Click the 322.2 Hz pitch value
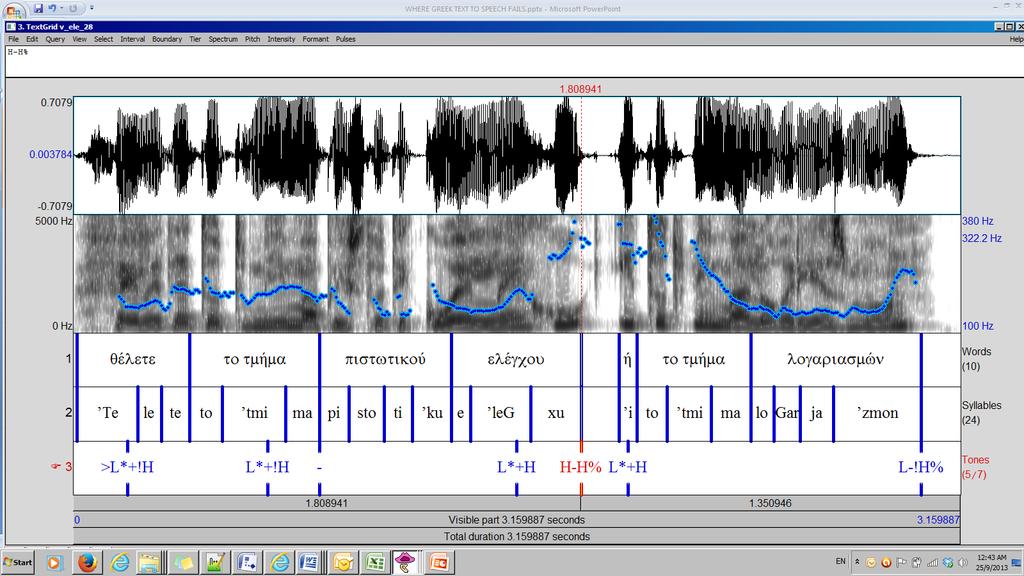The height and width of the screenshot is (576, 1024). (x=982, y=238)
